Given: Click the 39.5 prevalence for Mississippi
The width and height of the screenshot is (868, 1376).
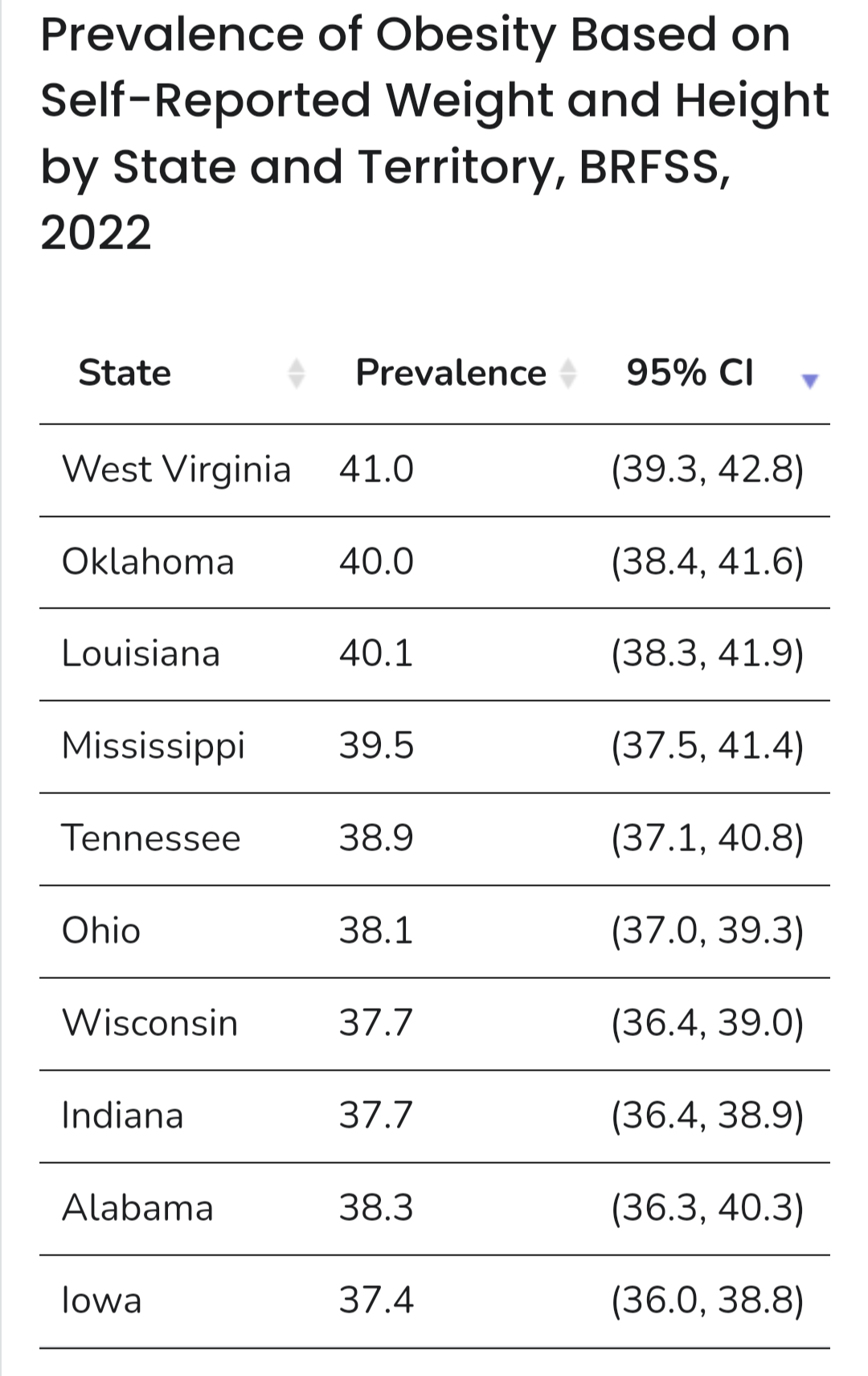Looking at the screenshot, I should (x=376, y=746).
